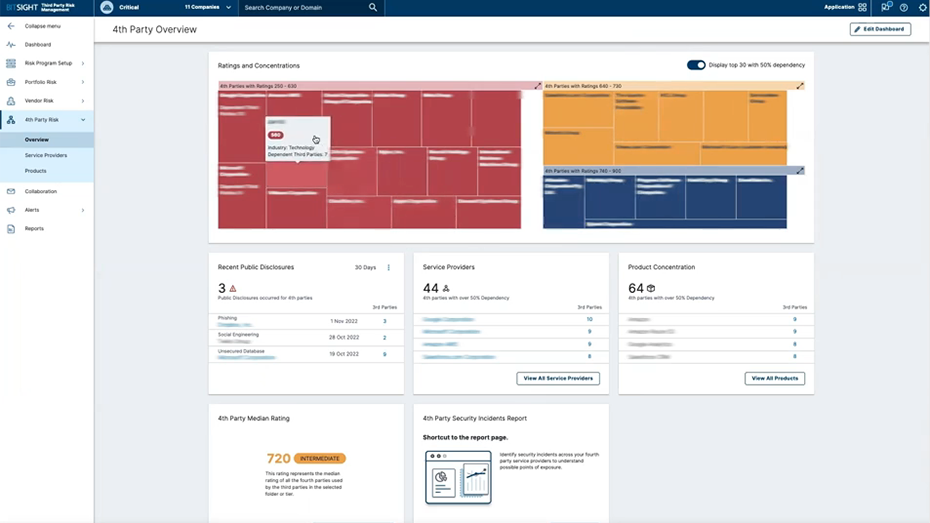Click View All Service Providers button
This screenshot has height=523, width=930.
(558, 378)
